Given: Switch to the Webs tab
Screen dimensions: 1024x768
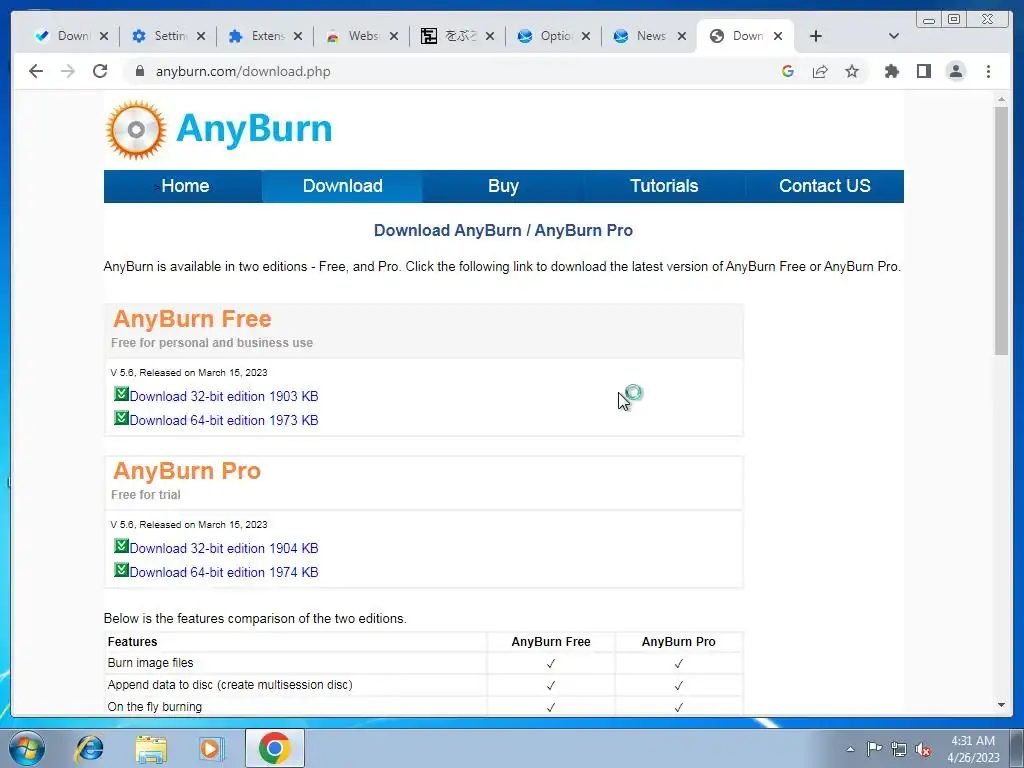Looking at the screenshot, I should click(x=361, y=36).
